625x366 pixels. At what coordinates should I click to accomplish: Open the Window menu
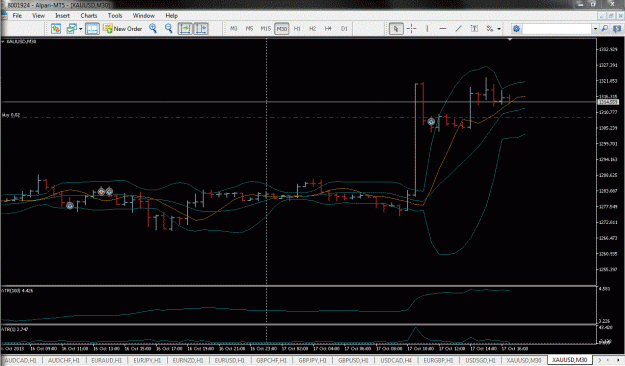(143, 16)
